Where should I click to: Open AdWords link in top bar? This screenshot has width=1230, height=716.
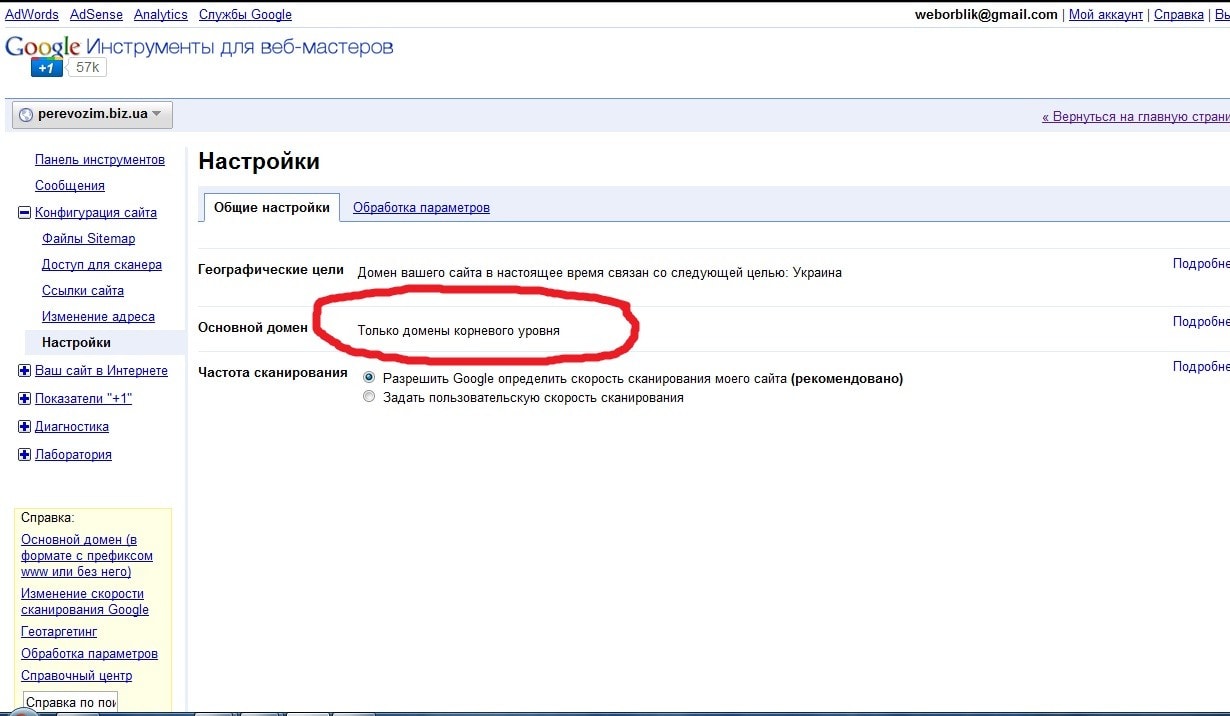pyautogui.click(x=32, y=14)
